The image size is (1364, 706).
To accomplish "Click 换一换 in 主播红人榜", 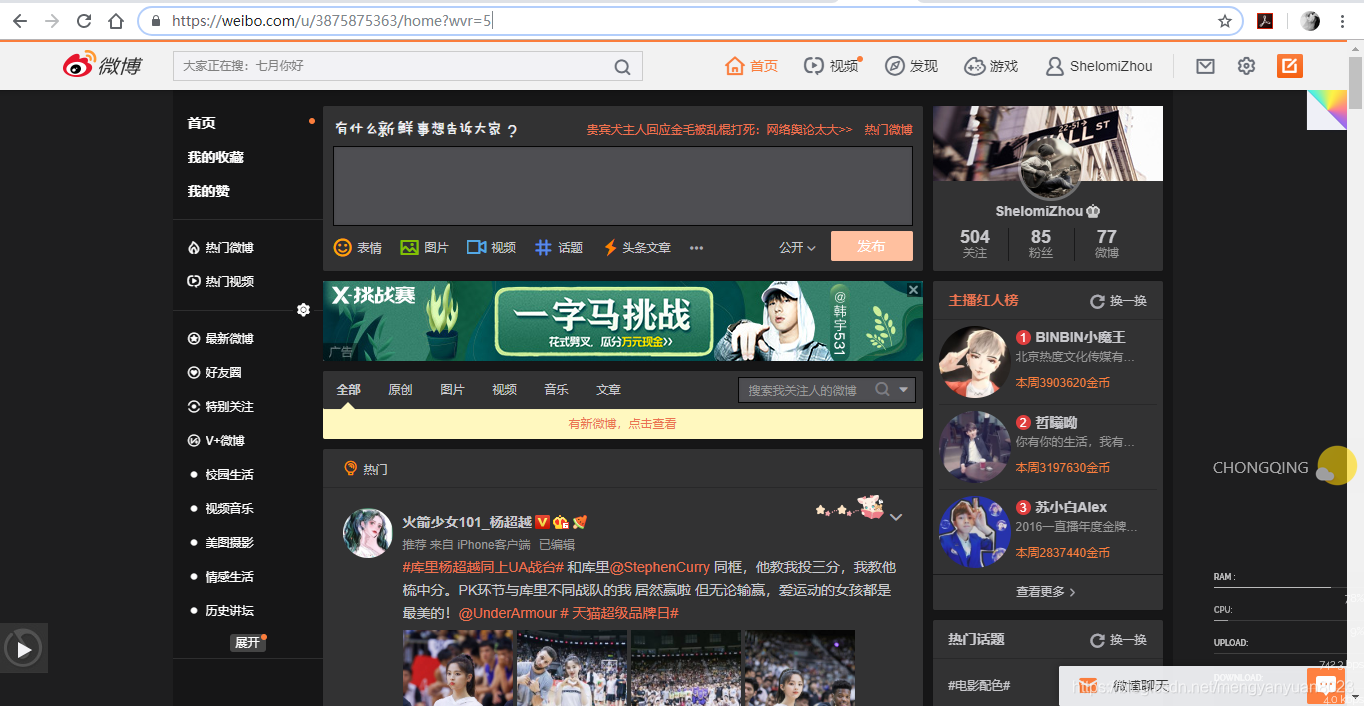I will coord(1118,301).
